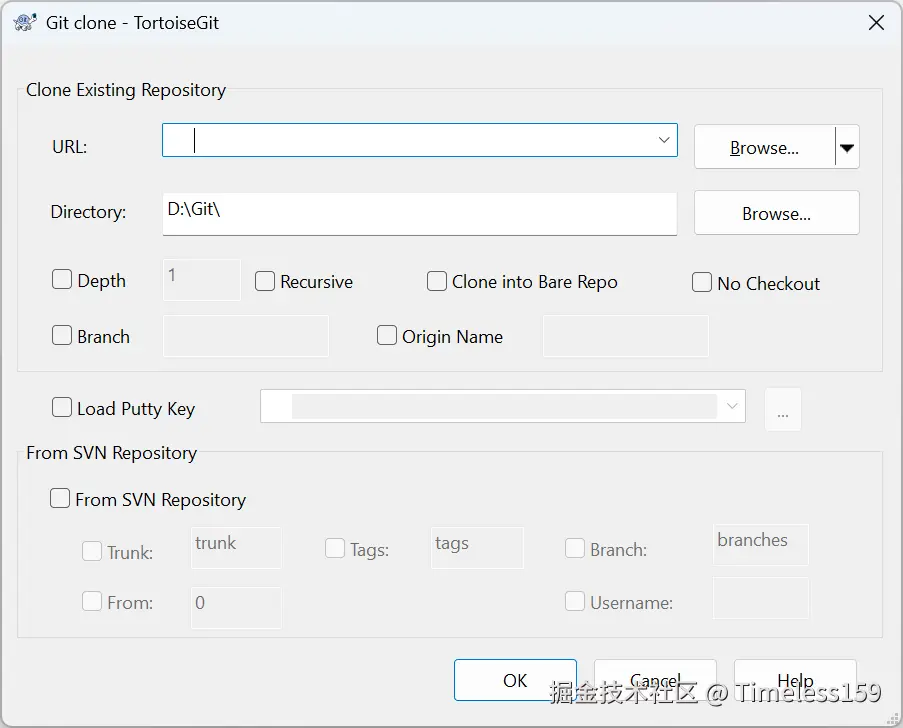Click the Cancel button
The image size is (903, 728).
[655, 680]
